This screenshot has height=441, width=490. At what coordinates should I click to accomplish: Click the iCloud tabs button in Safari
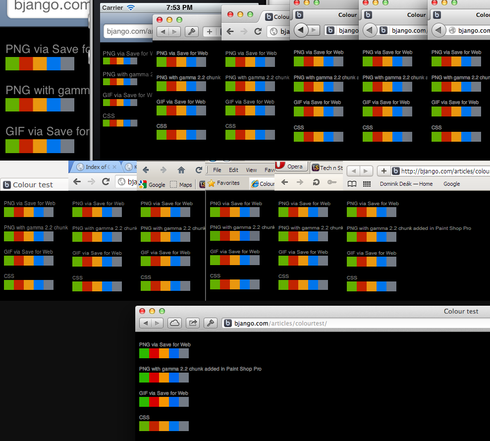(175, 323)
